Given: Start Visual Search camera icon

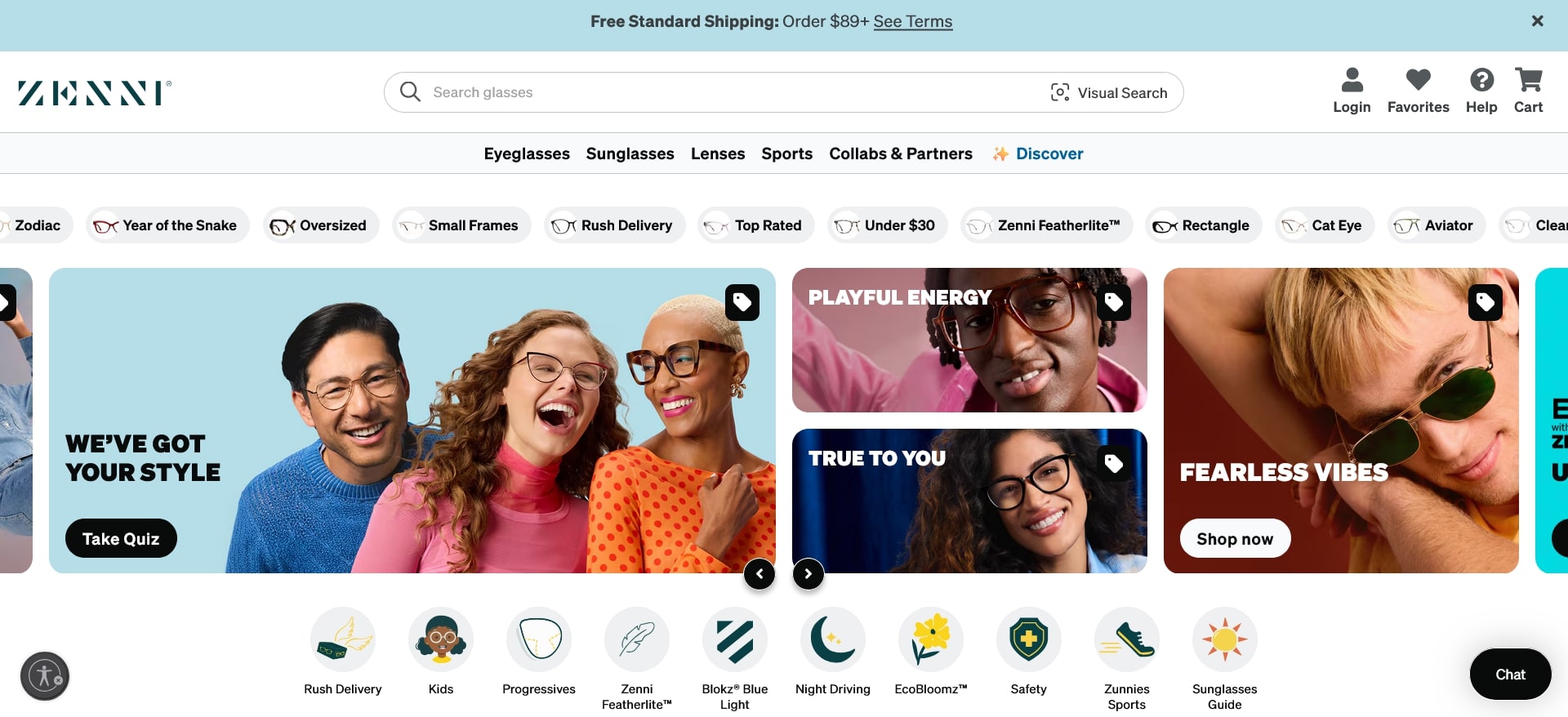Looking at the screenshot, I should point(1060,92).
